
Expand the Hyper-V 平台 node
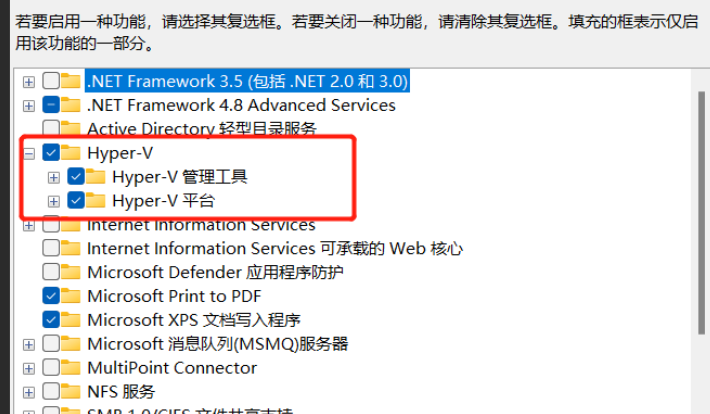(53, 201)
